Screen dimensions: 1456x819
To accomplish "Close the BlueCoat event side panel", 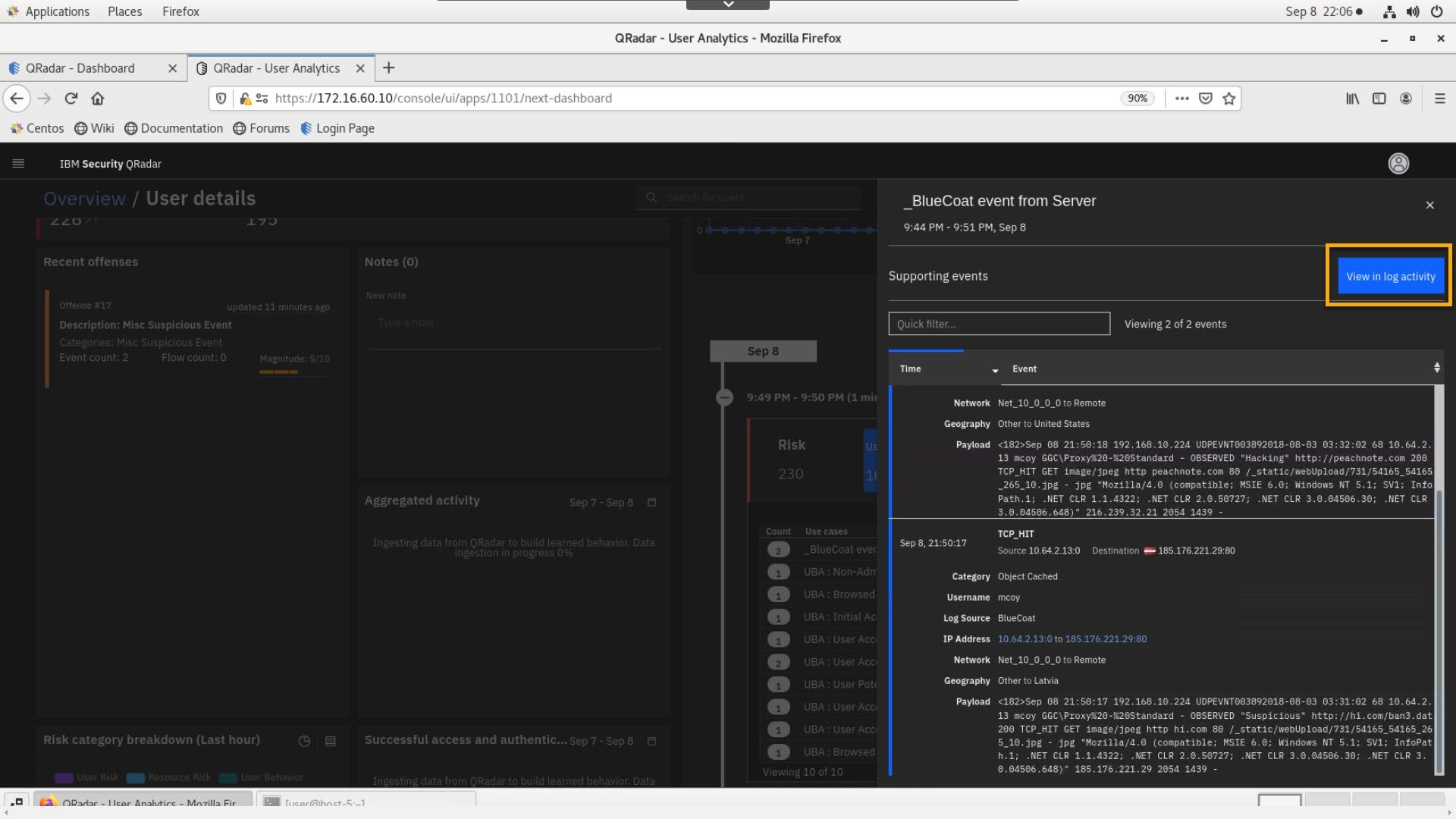I will tap(1429, 206).
